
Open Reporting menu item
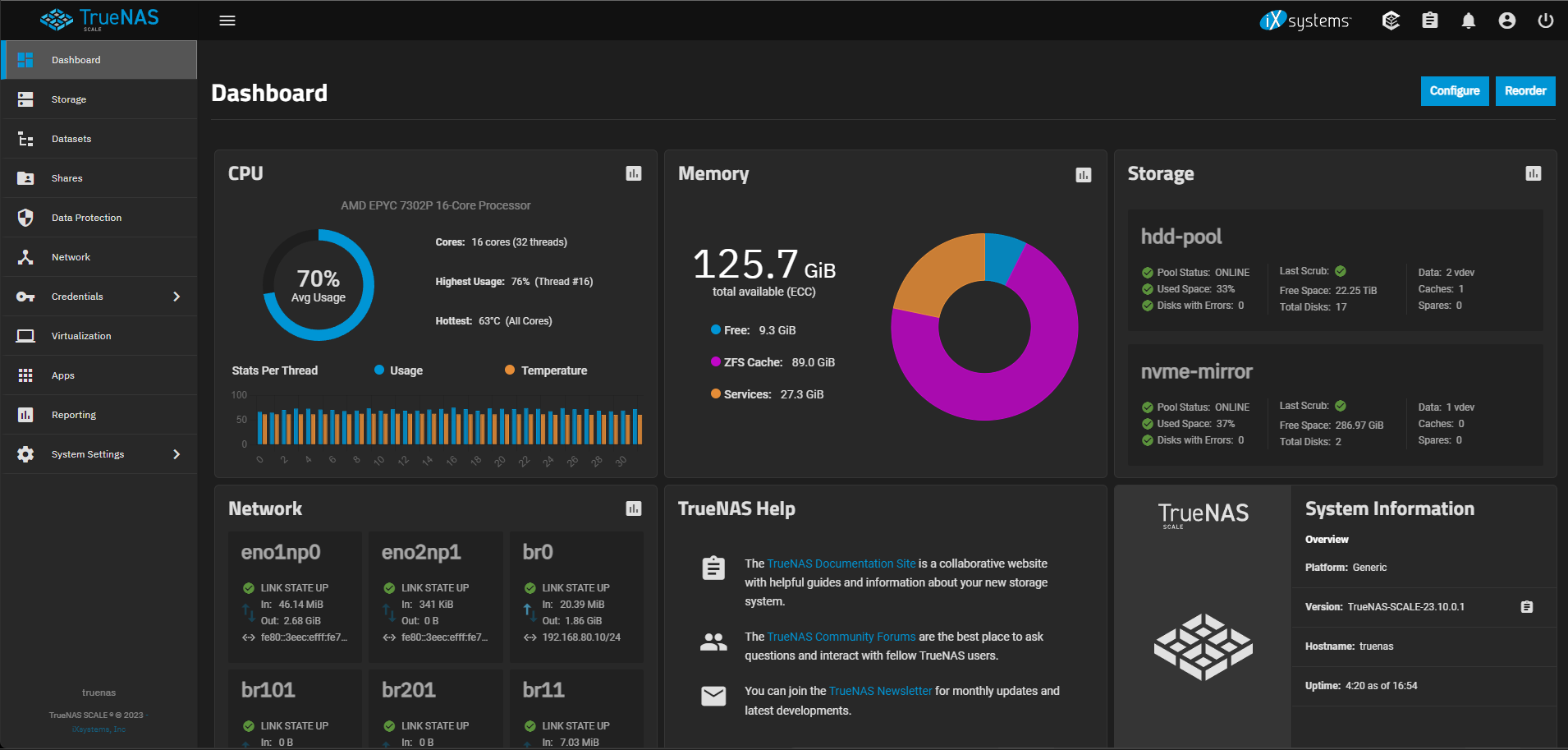point(99,415)
